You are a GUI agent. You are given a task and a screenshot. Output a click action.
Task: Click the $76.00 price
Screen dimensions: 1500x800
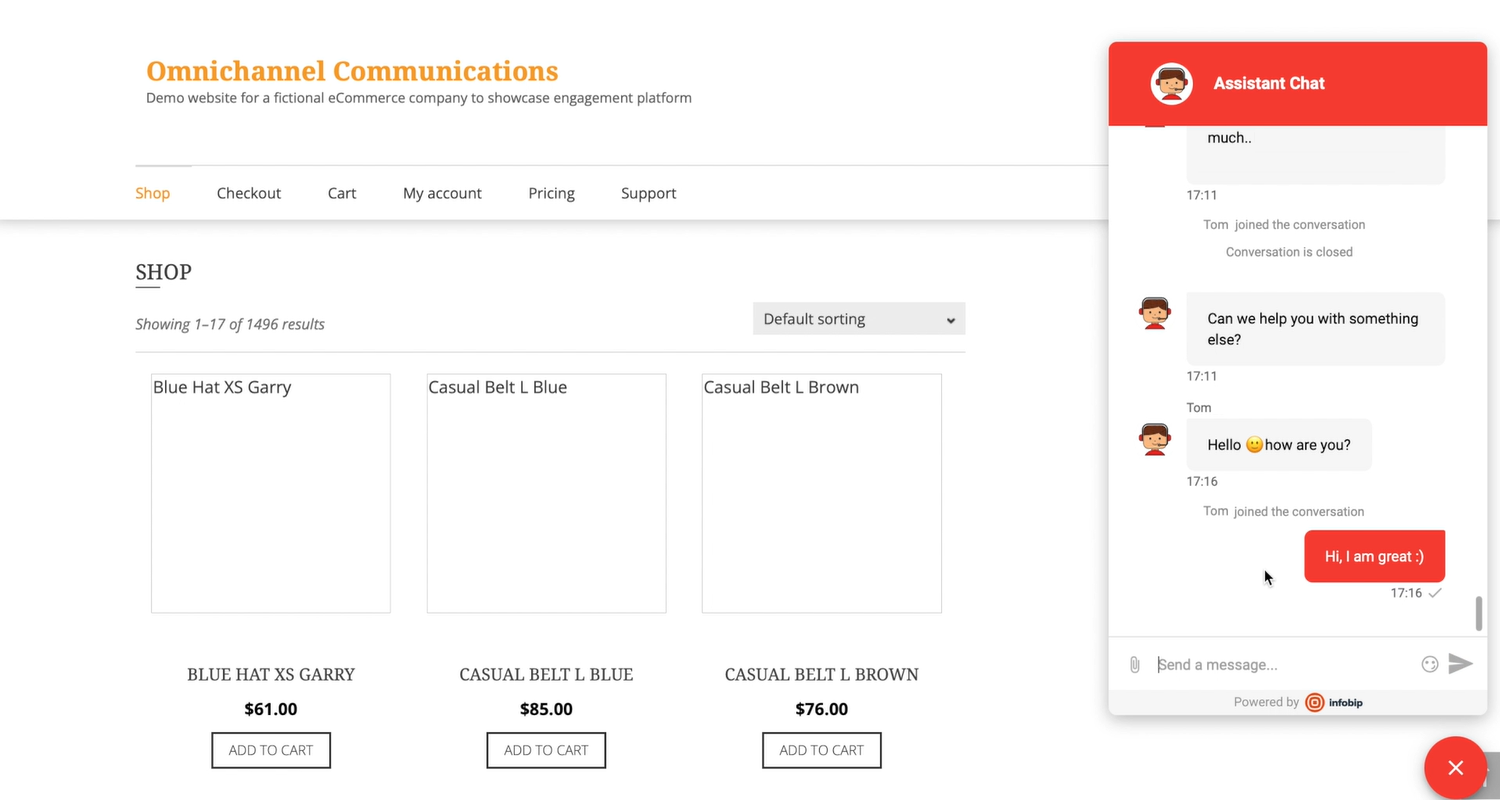822,709
